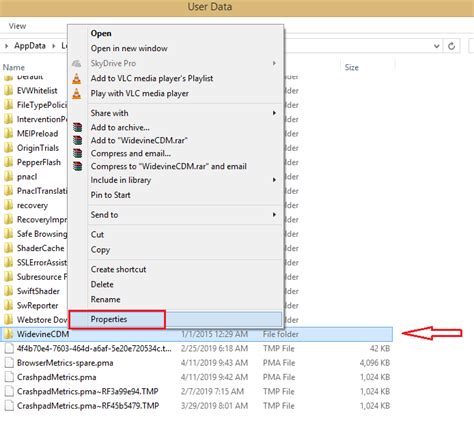Viewport: 474px width, 423px height.
Task: Select the RecoveryImproved folder name
Action: point(42,219)
